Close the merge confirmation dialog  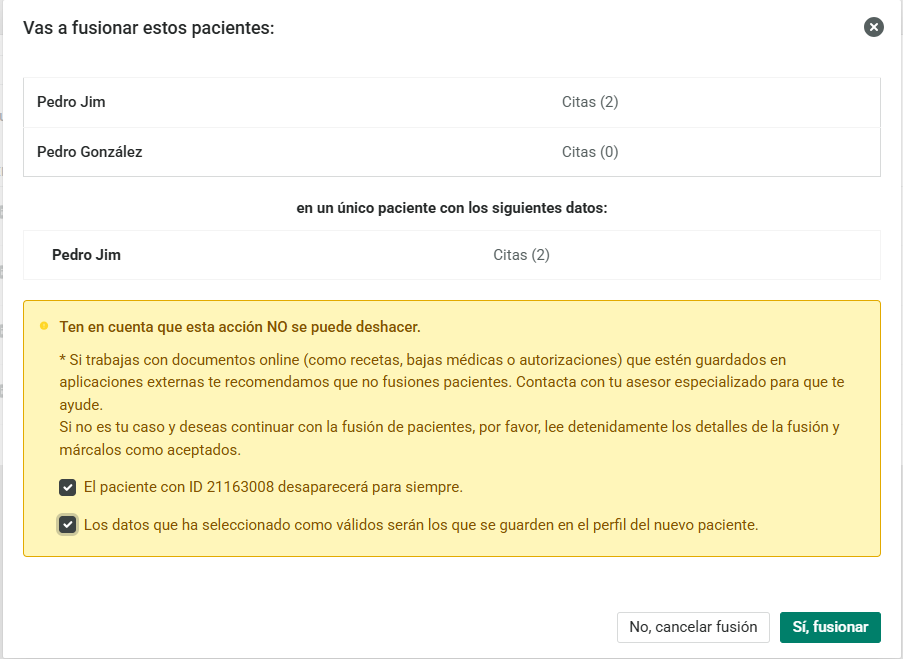(874, 28)
